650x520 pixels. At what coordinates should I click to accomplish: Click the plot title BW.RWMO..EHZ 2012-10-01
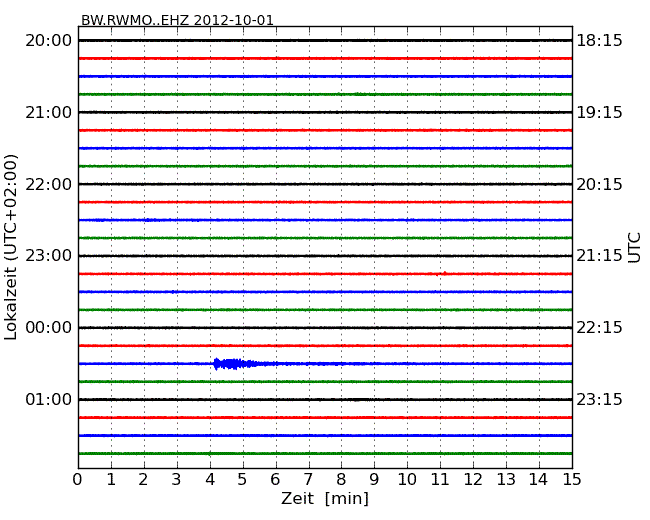point(177,20)
